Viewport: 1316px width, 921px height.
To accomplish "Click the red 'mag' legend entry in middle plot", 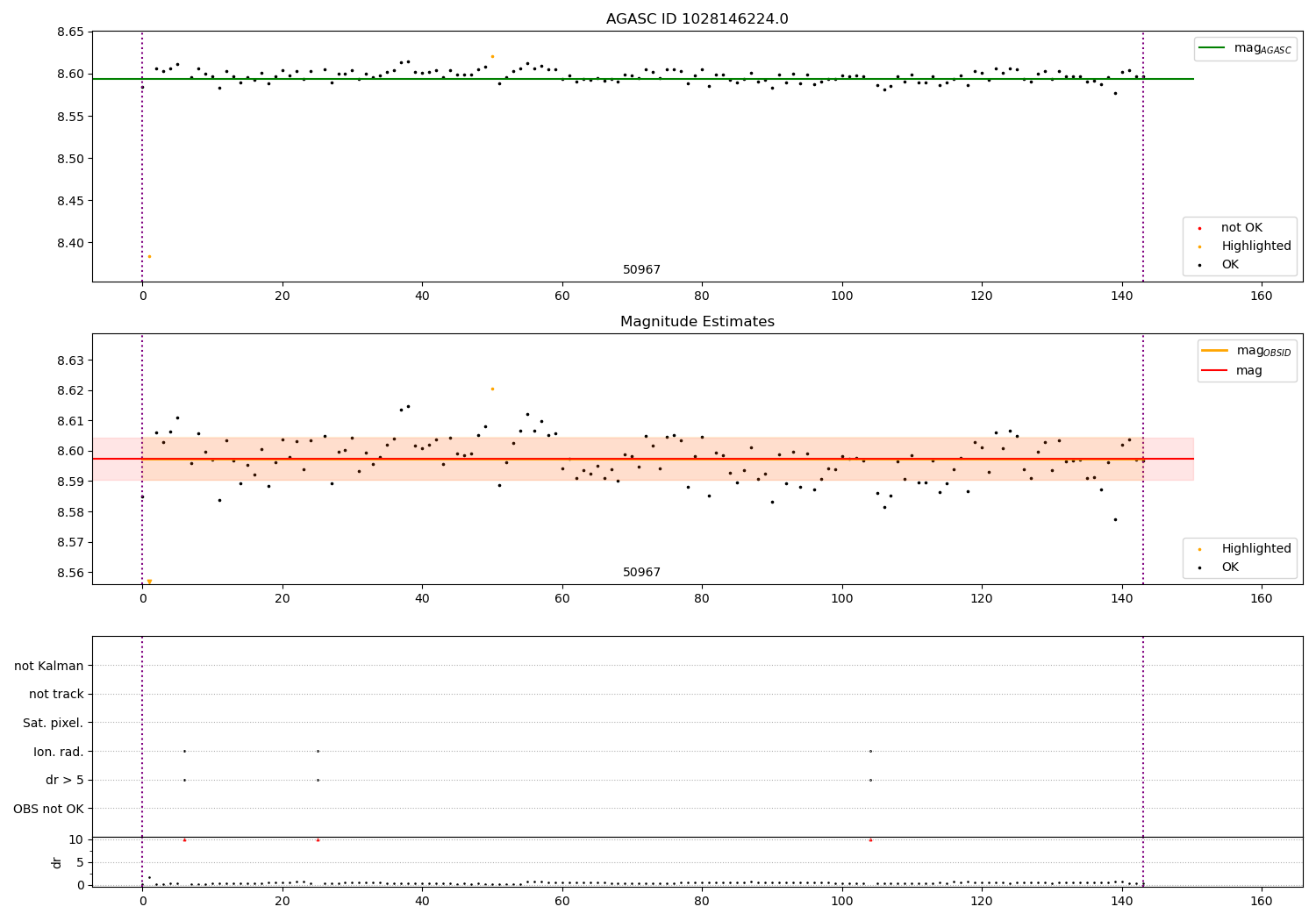I will tap(1233, 371).
